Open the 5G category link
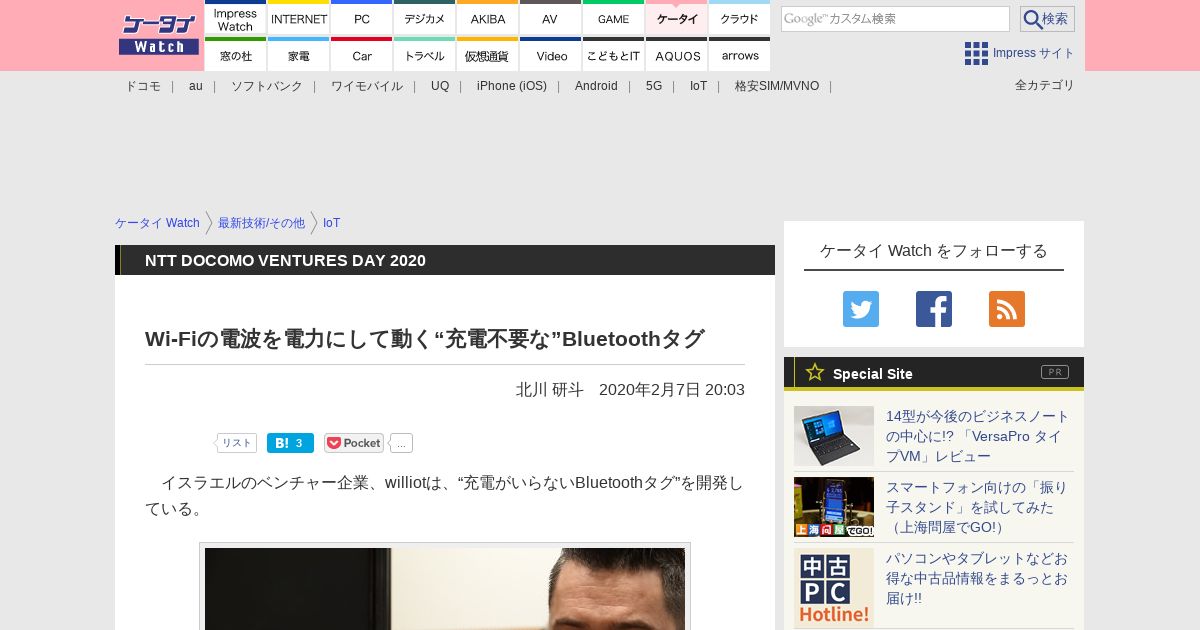This screenshot has width=1200, height=630. tap(654, 86)
